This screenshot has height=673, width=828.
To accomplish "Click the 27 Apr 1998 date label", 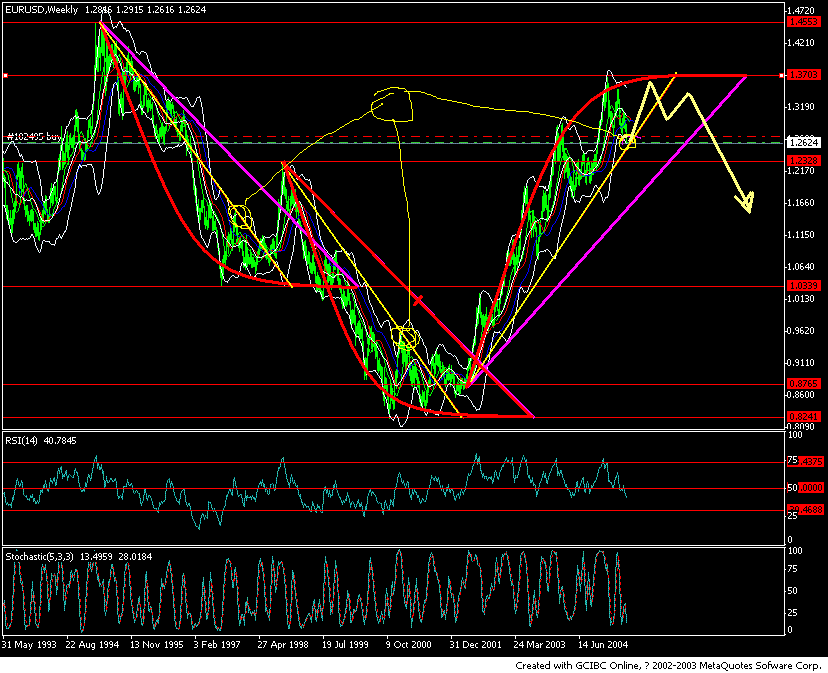I will (x=283, y=644).
